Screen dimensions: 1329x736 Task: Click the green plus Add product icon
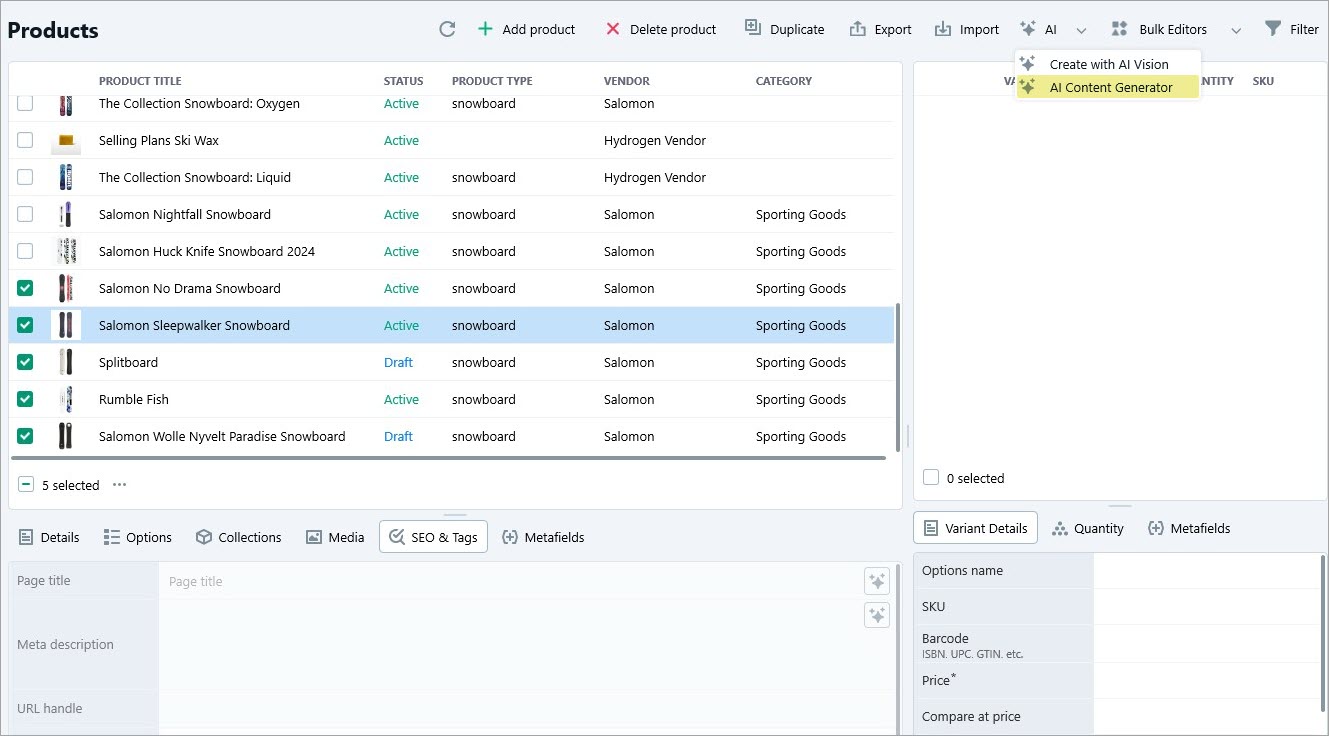pyautogui.click(x=485, y=29)
